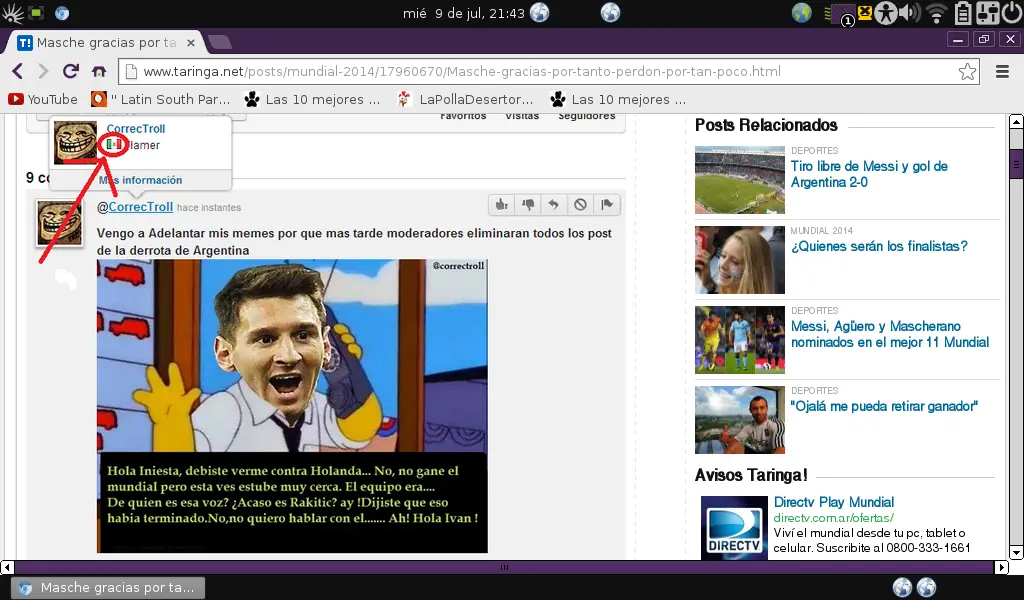Viewport: 1024px width, 600px height.
Task: Go back to the previous page
Action: pyautogui.click(x=18, y=71)
